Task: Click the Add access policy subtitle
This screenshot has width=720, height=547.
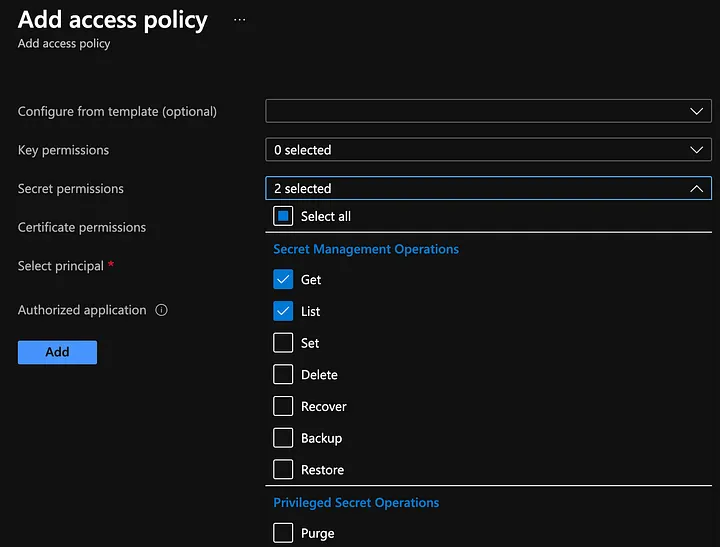Action: 64,44
